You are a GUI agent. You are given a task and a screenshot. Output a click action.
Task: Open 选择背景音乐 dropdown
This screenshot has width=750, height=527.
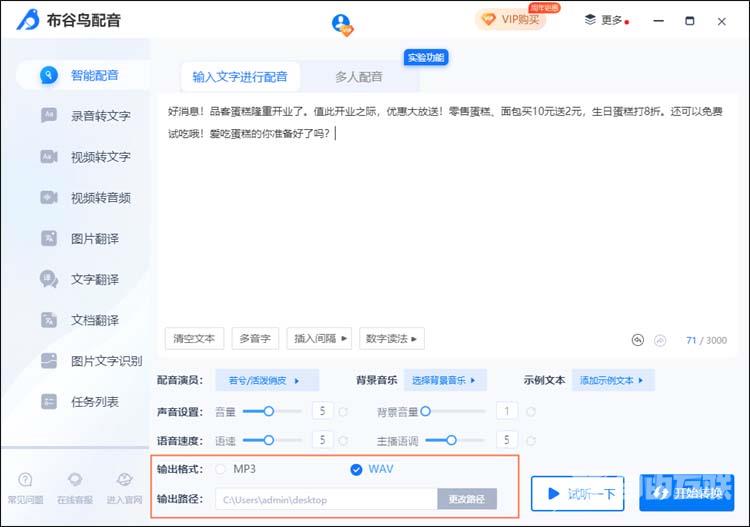[x=445, y=380]
